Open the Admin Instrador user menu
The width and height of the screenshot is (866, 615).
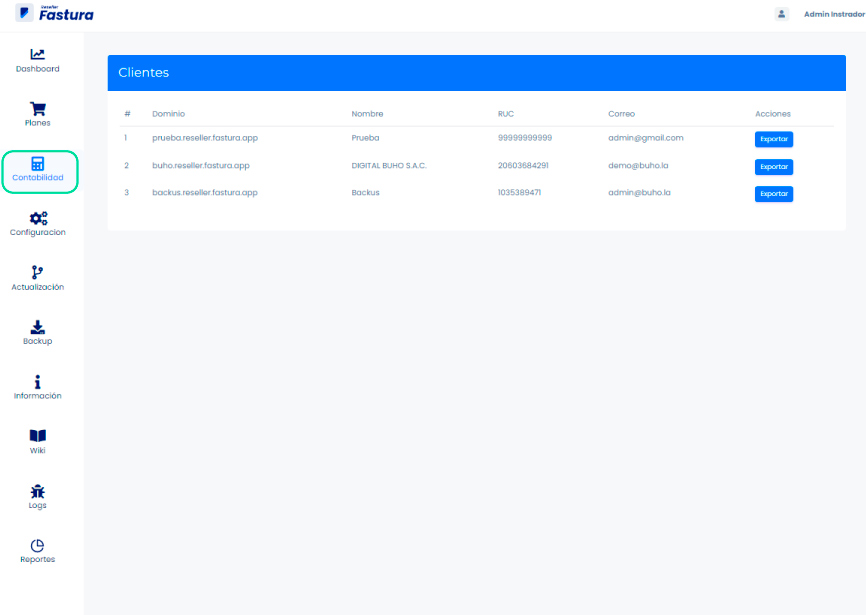(834, 14)
